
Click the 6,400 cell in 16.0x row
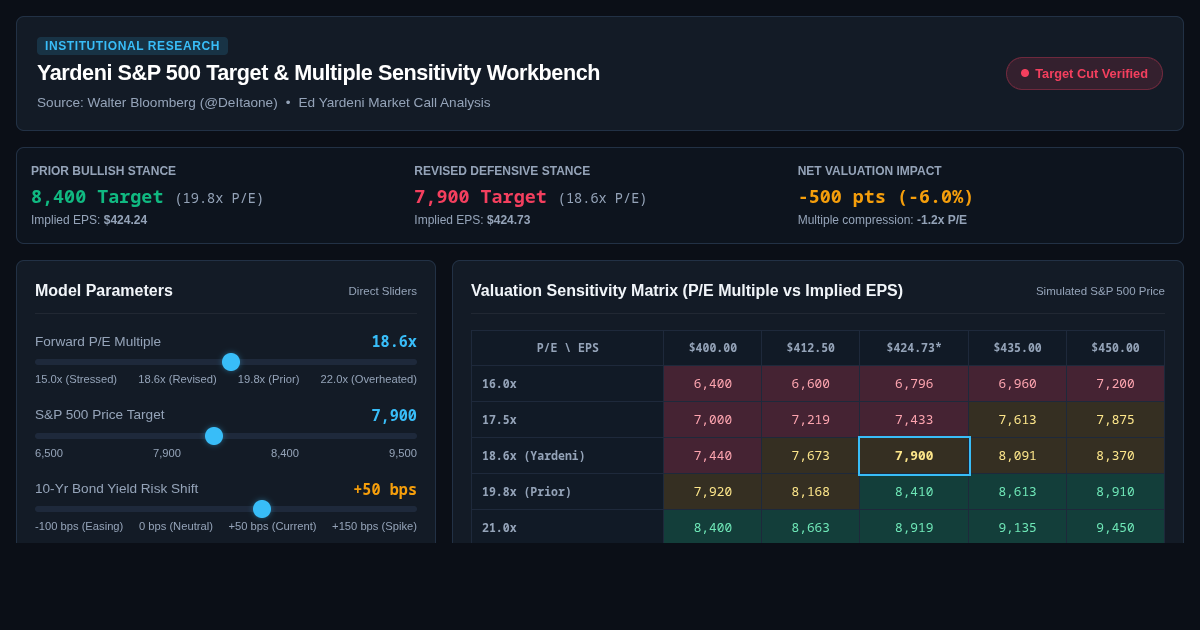713,384
